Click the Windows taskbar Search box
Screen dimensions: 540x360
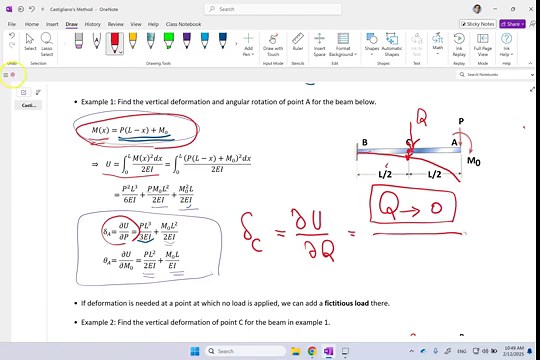[x=245, y=351]
